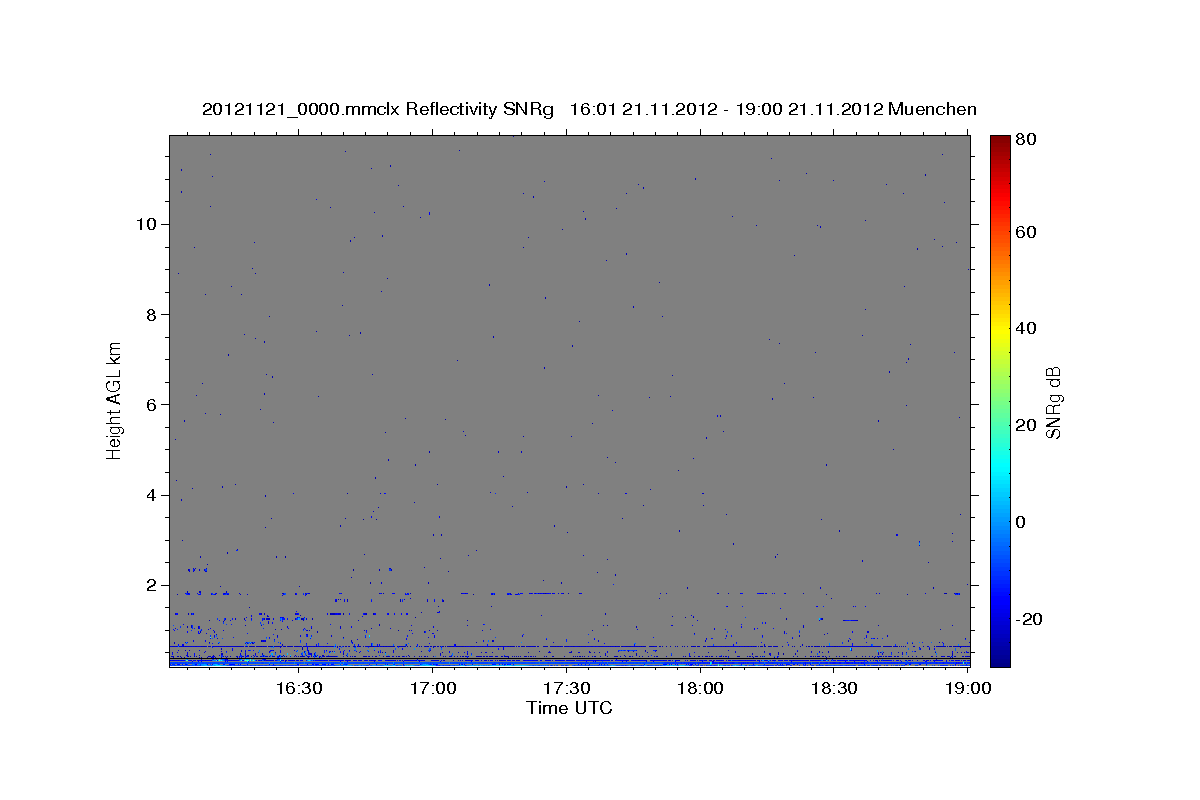Viewport: 1200px width, 800px height.
Task: Click the SNRg color scale bar
Action: click(1000, 401)
